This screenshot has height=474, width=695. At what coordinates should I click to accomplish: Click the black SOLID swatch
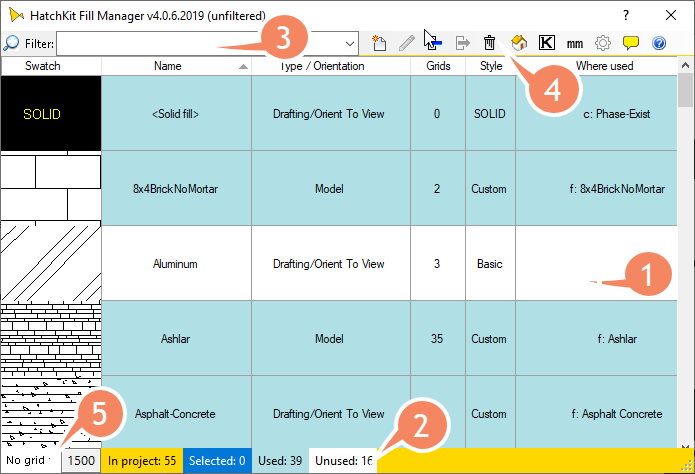coord(51,113)
